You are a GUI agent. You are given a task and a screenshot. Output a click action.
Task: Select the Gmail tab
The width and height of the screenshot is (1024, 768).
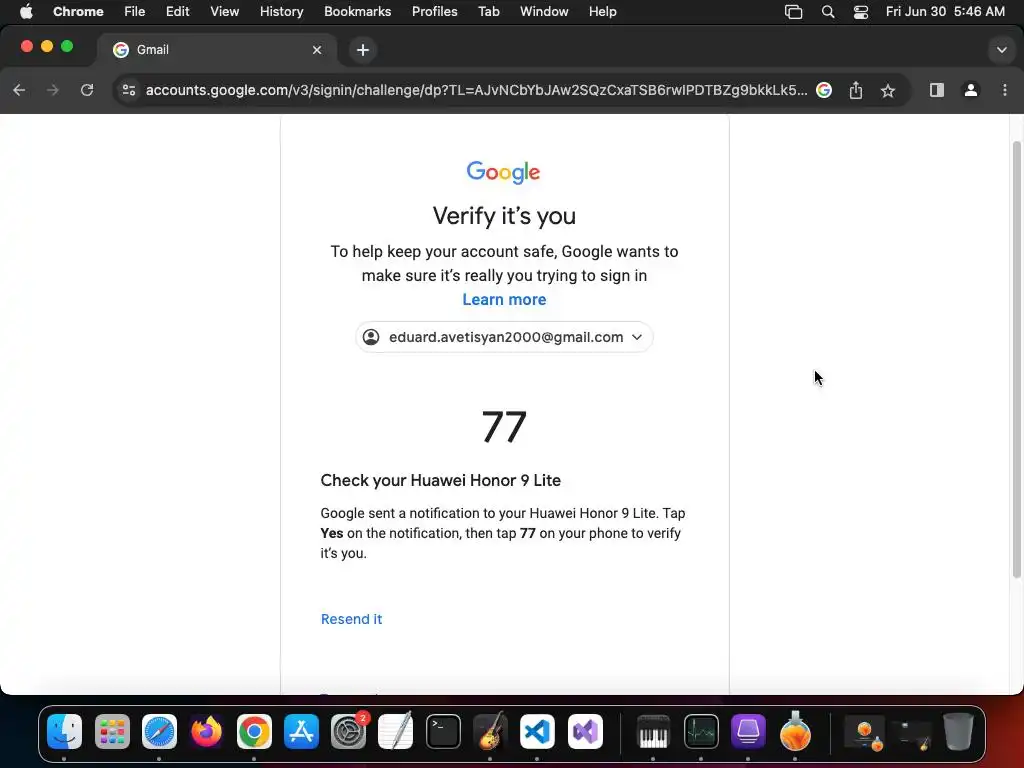point(217,50)
